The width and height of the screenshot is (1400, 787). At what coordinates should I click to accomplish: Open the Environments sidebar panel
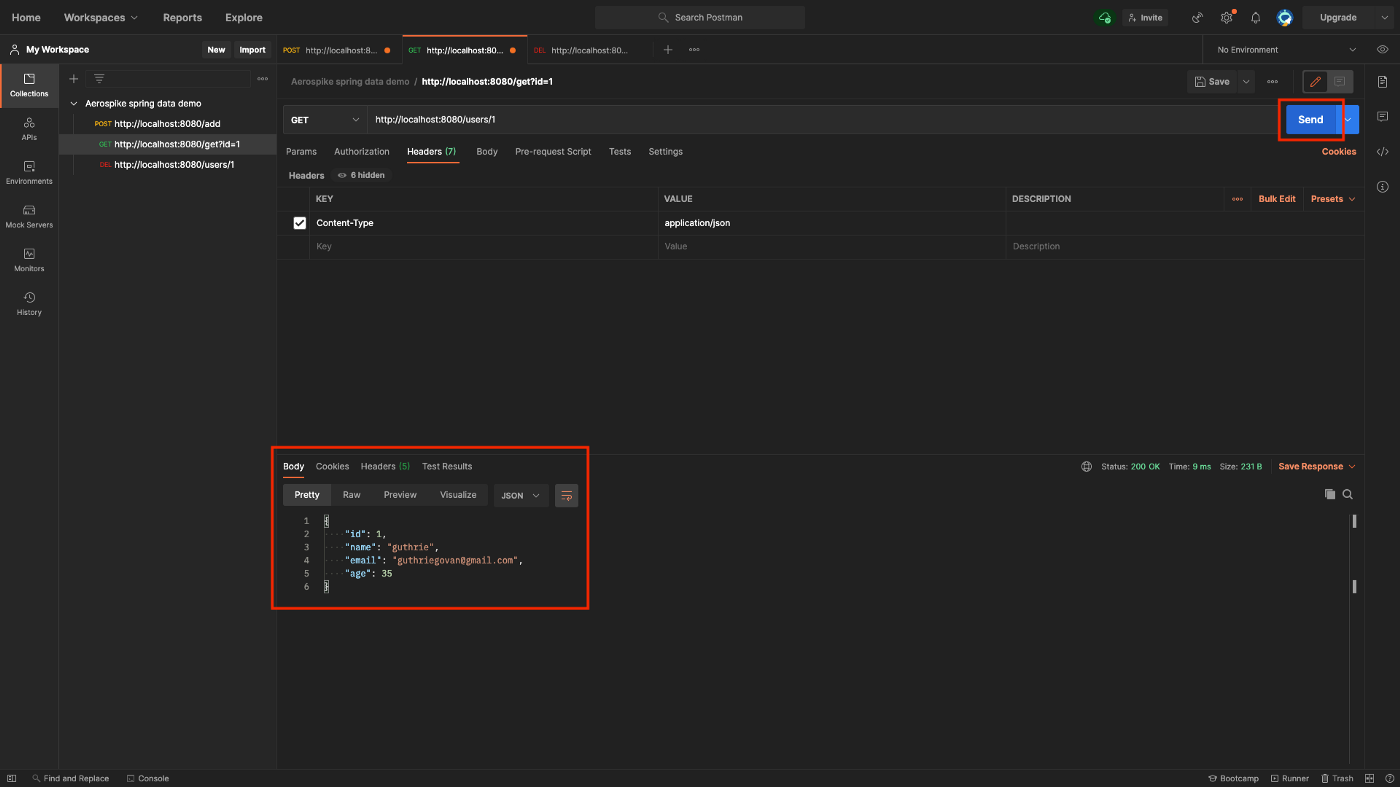pos(29,172)
